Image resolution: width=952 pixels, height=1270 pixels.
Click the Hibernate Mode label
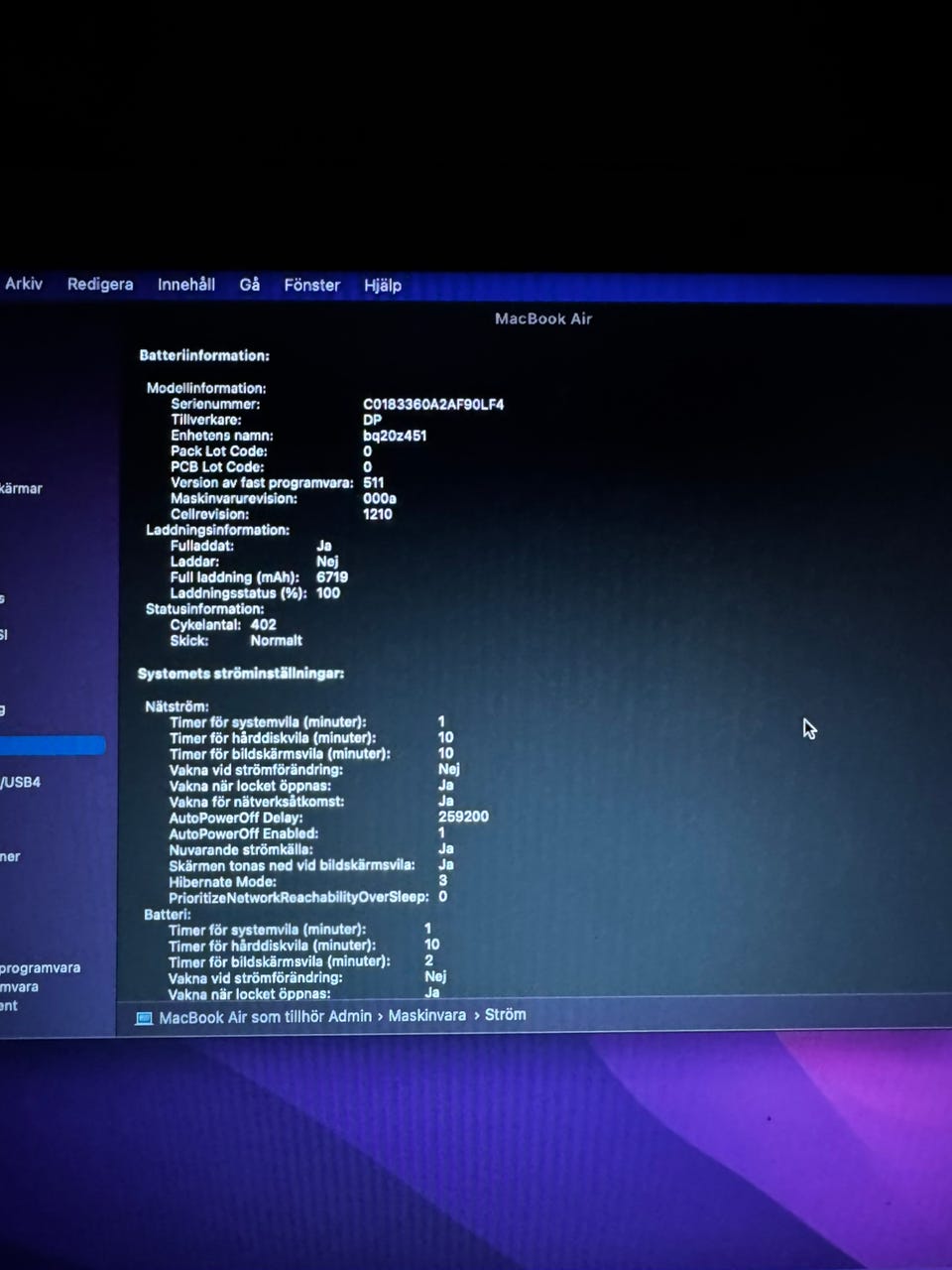(x=222, y=881)
